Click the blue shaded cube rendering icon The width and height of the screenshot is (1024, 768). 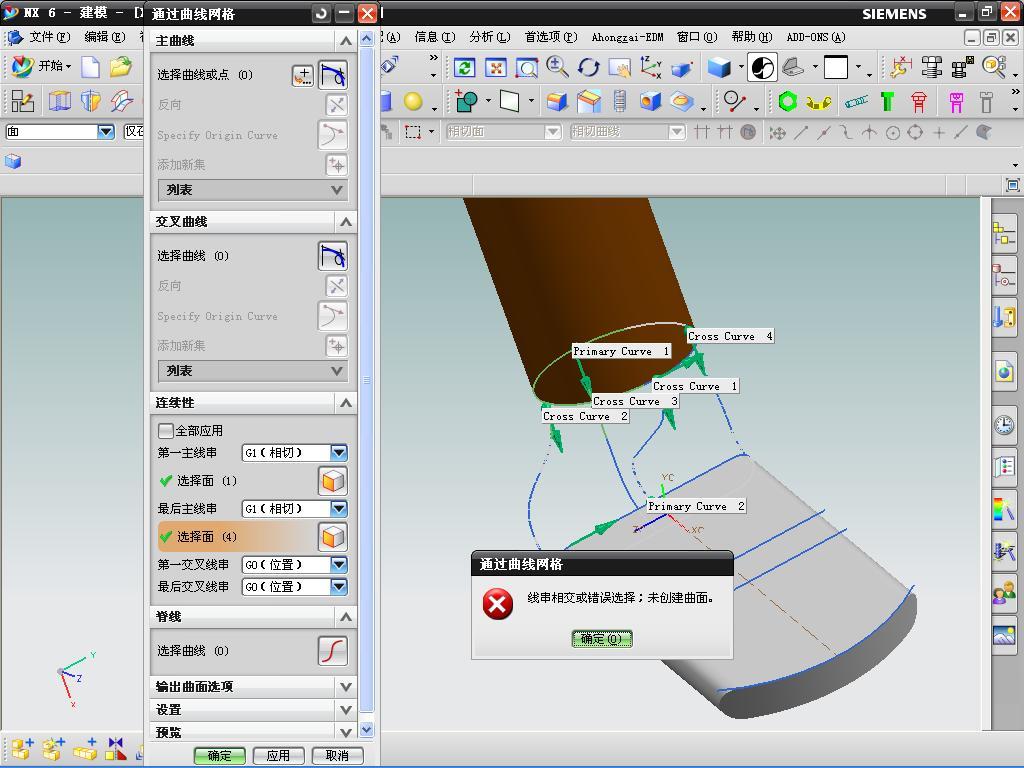pyautogui.click(x=719, y=67)
